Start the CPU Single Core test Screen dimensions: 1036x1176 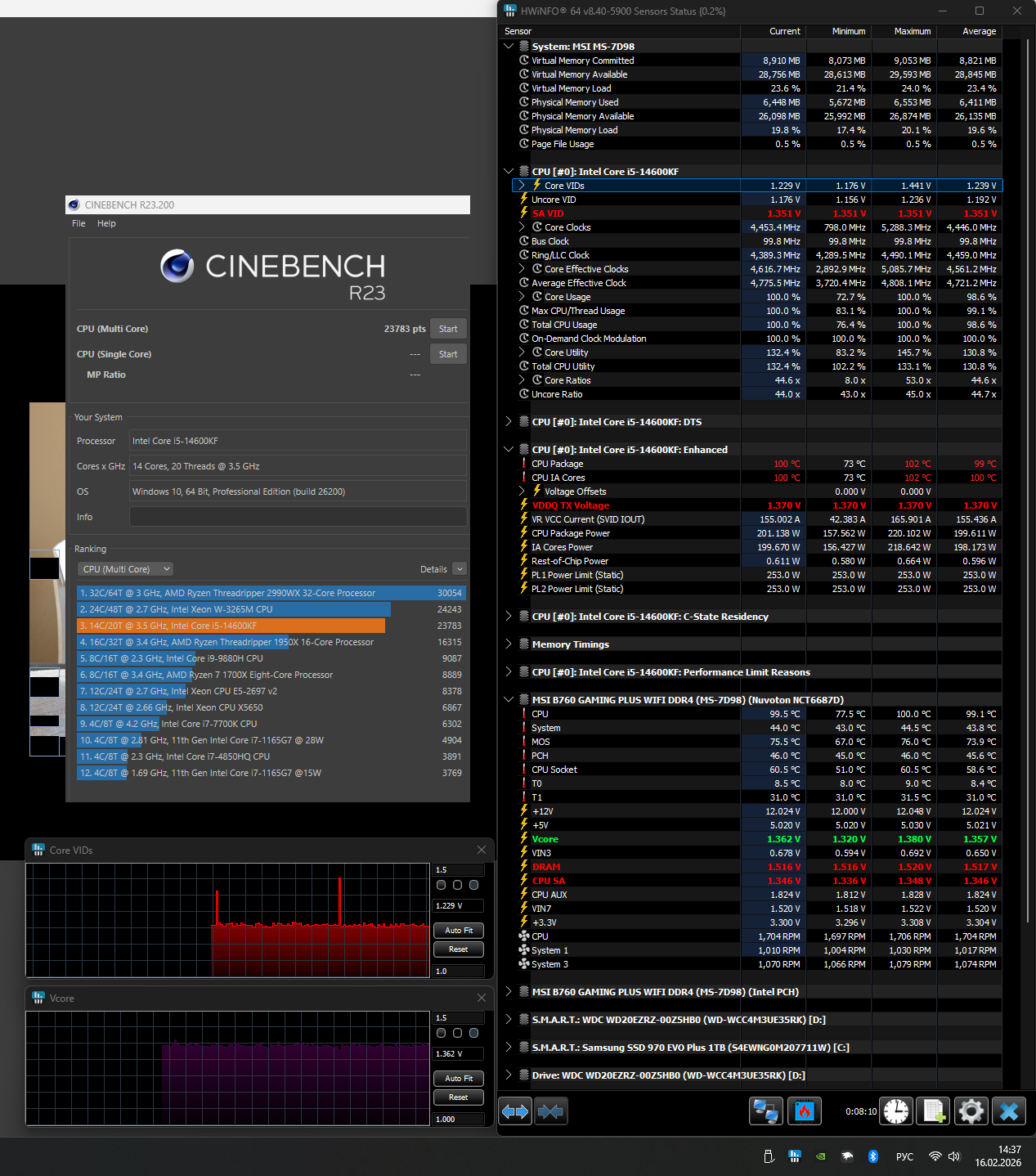(448, 354)
